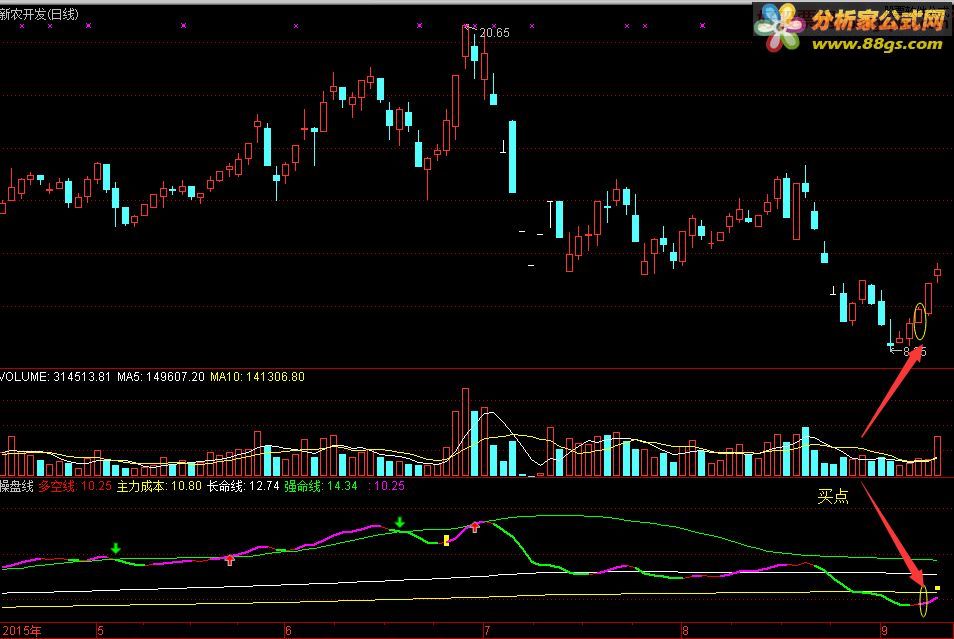Screen dimensions: 954x639
Task: Jump to month 6 on time axis
Action: click(x=288, y=631)
